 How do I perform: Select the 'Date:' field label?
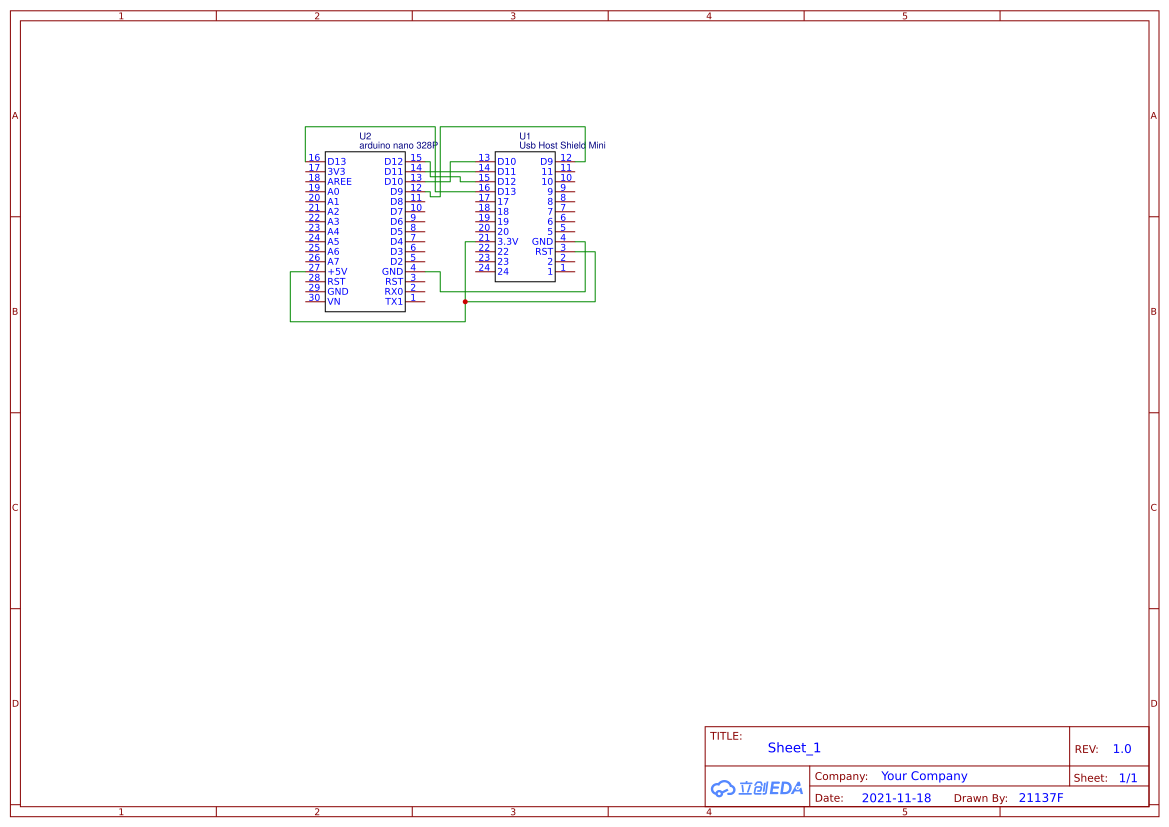click(829, 798)
